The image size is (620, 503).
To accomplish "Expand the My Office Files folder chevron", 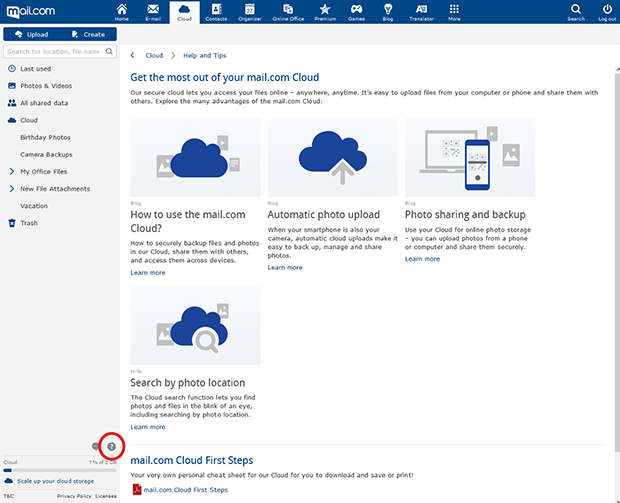I will pyautogui.click(x=12, y=172).
